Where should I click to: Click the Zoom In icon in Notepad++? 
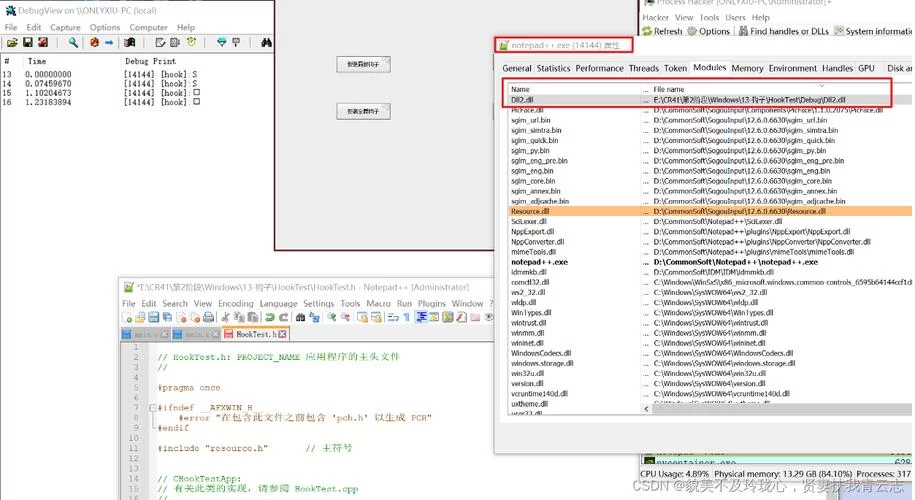[x=331, y=317]
